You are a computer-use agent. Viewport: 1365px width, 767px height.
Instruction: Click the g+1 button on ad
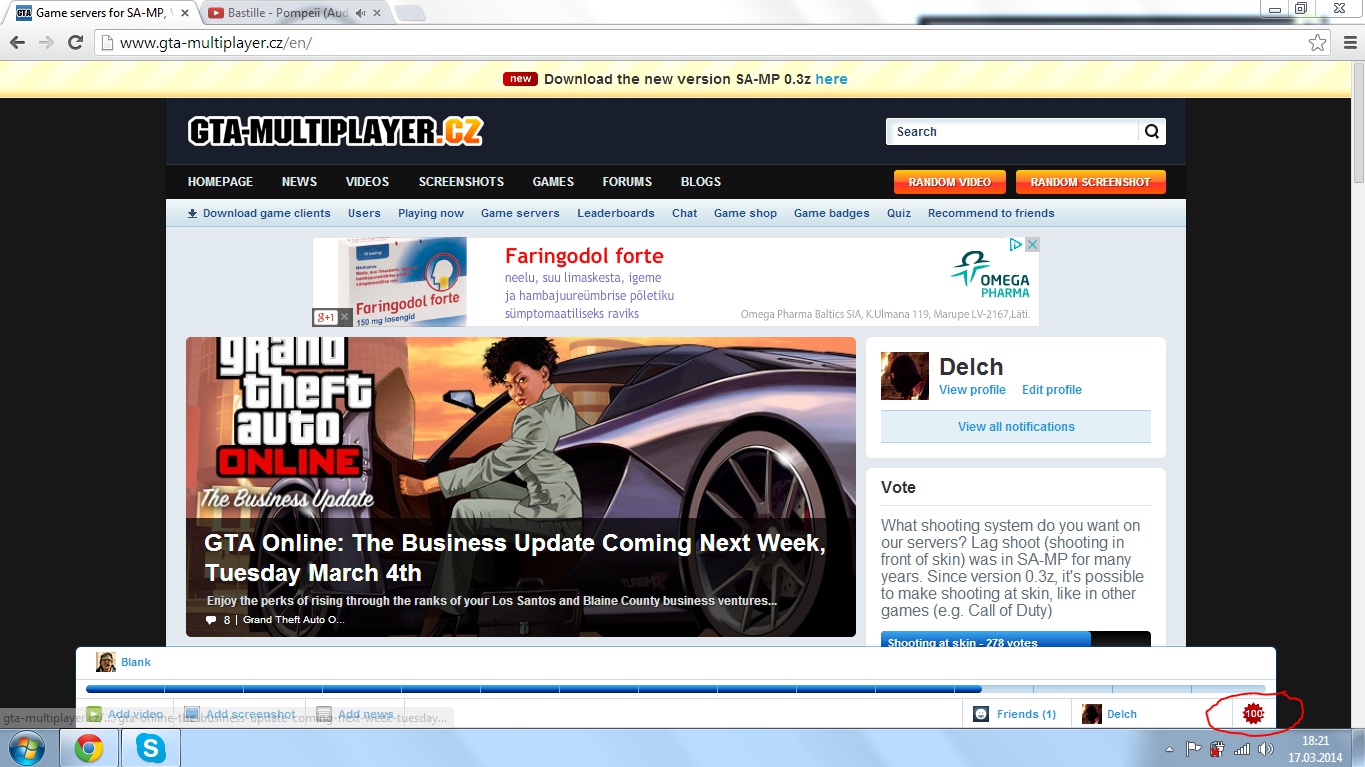(326, 317)
